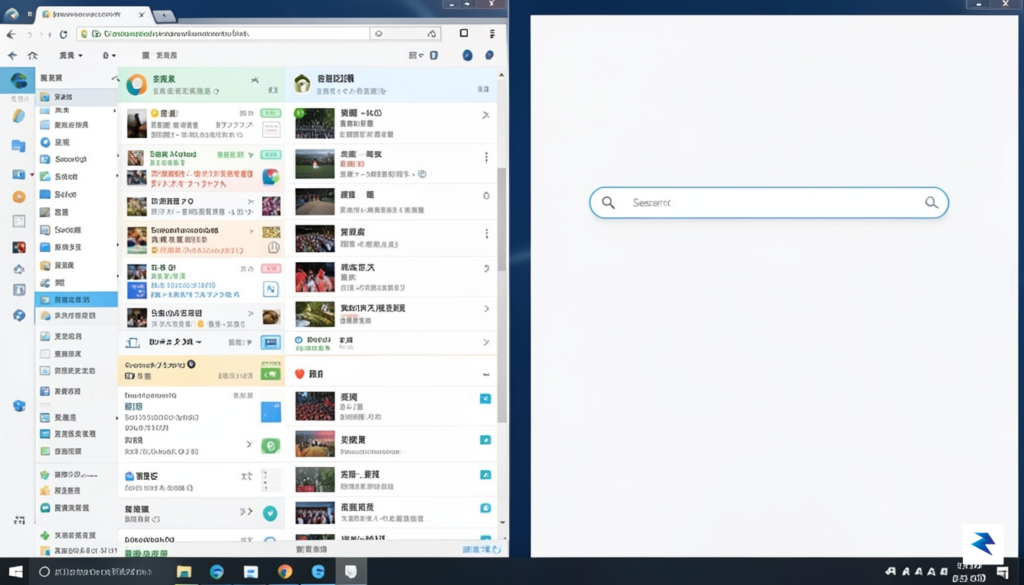The image size is (1024, 585).
Task: Click the vertical scrollbar thumb of the list
Action: pos(502,294)
